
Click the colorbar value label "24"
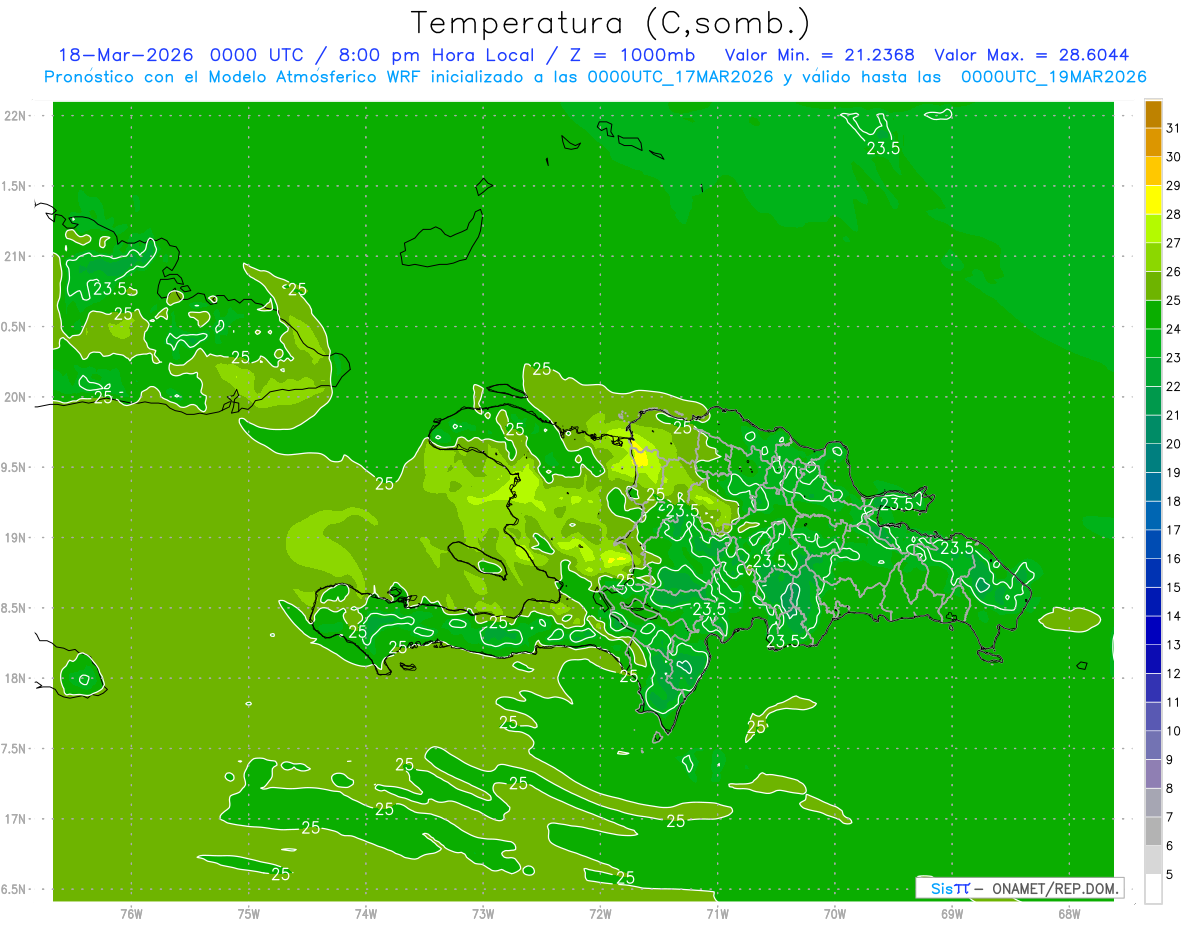click(1173, 329)
